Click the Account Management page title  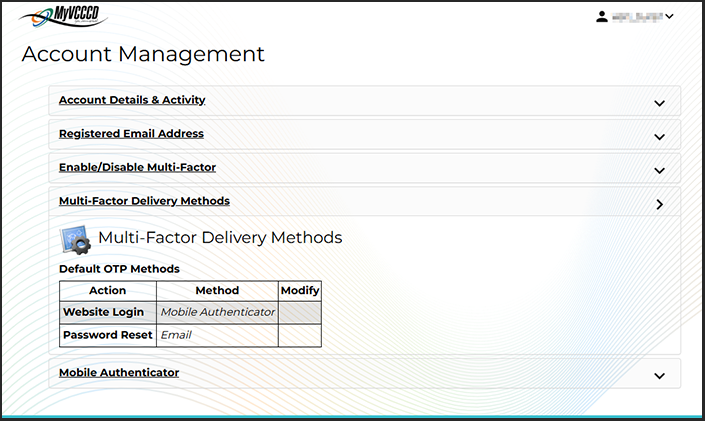click(x=143, y=54)
